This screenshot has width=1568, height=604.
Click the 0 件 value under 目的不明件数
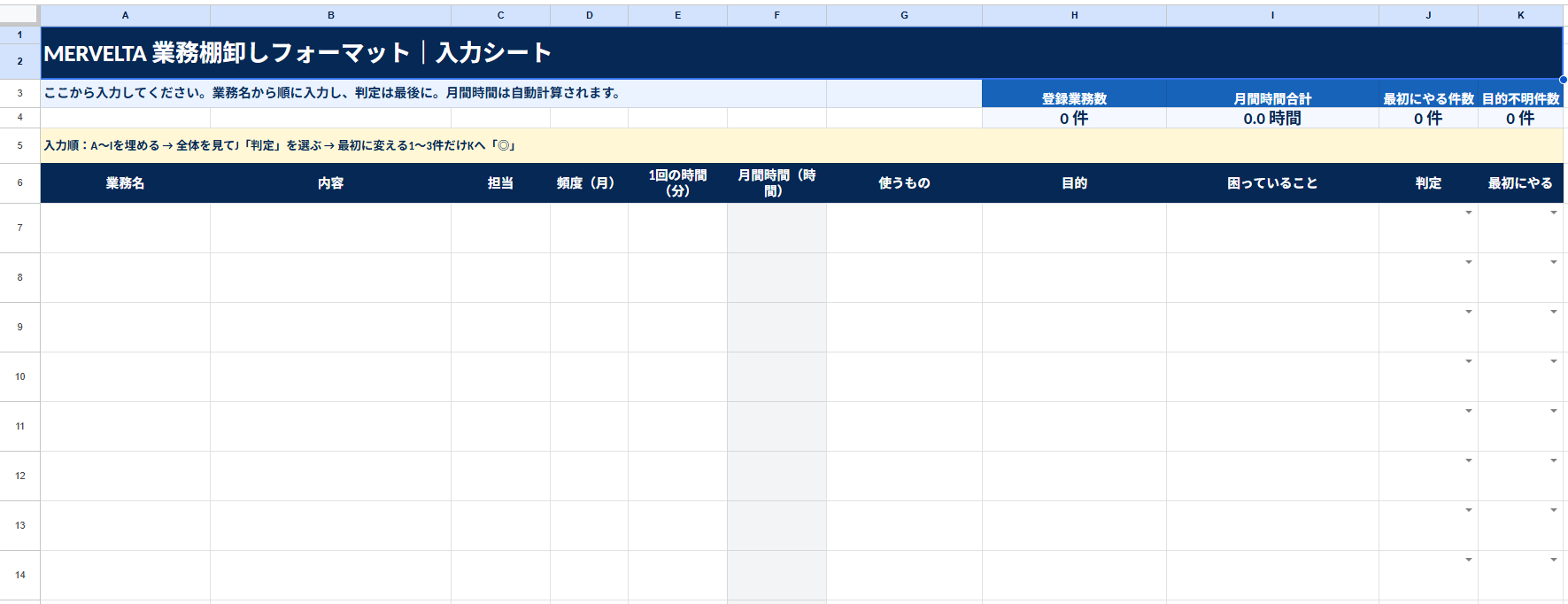tap(1521, 118)
